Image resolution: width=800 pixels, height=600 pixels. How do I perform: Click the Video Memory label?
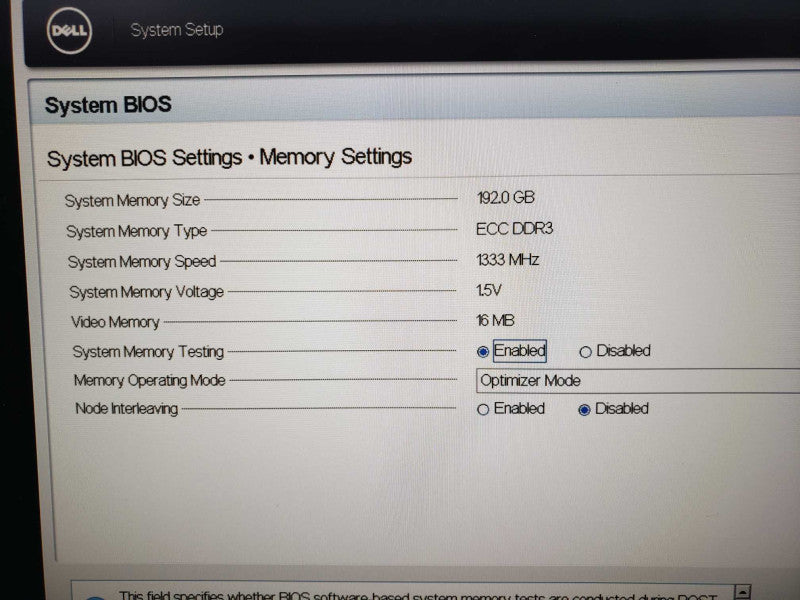click(115, 322)
